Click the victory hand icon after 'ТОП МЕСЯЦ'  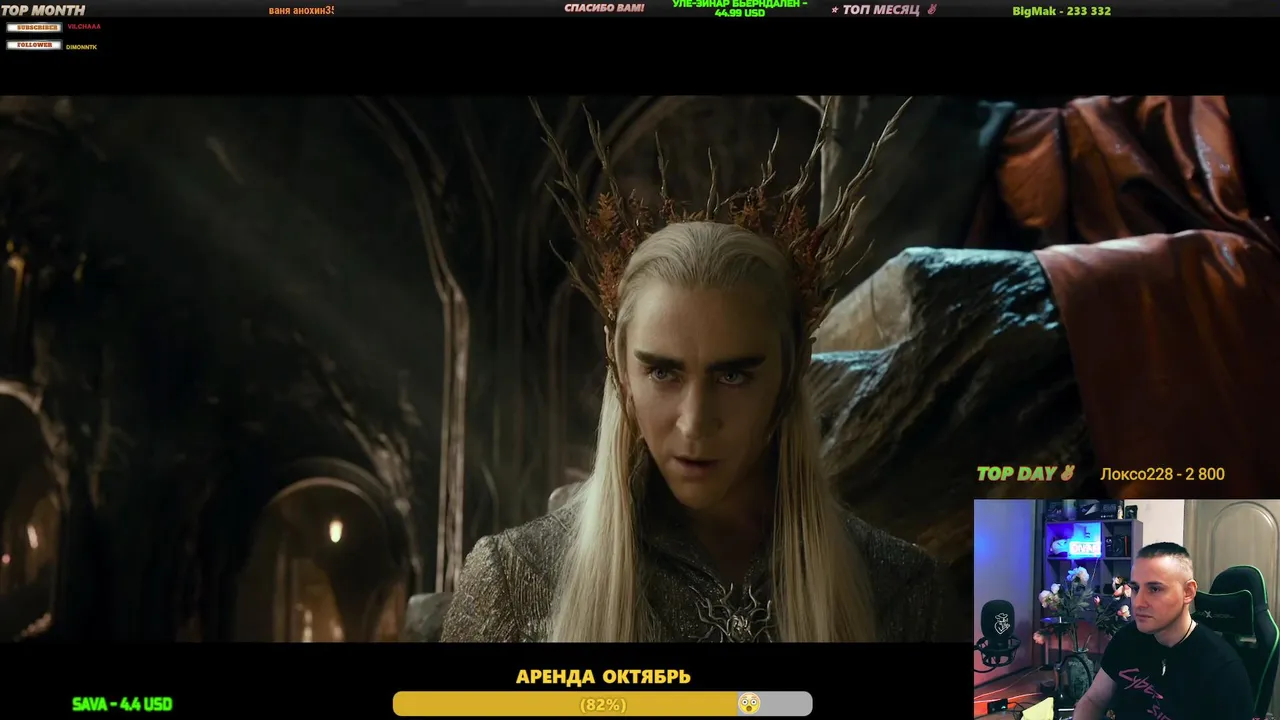[932, 10]
